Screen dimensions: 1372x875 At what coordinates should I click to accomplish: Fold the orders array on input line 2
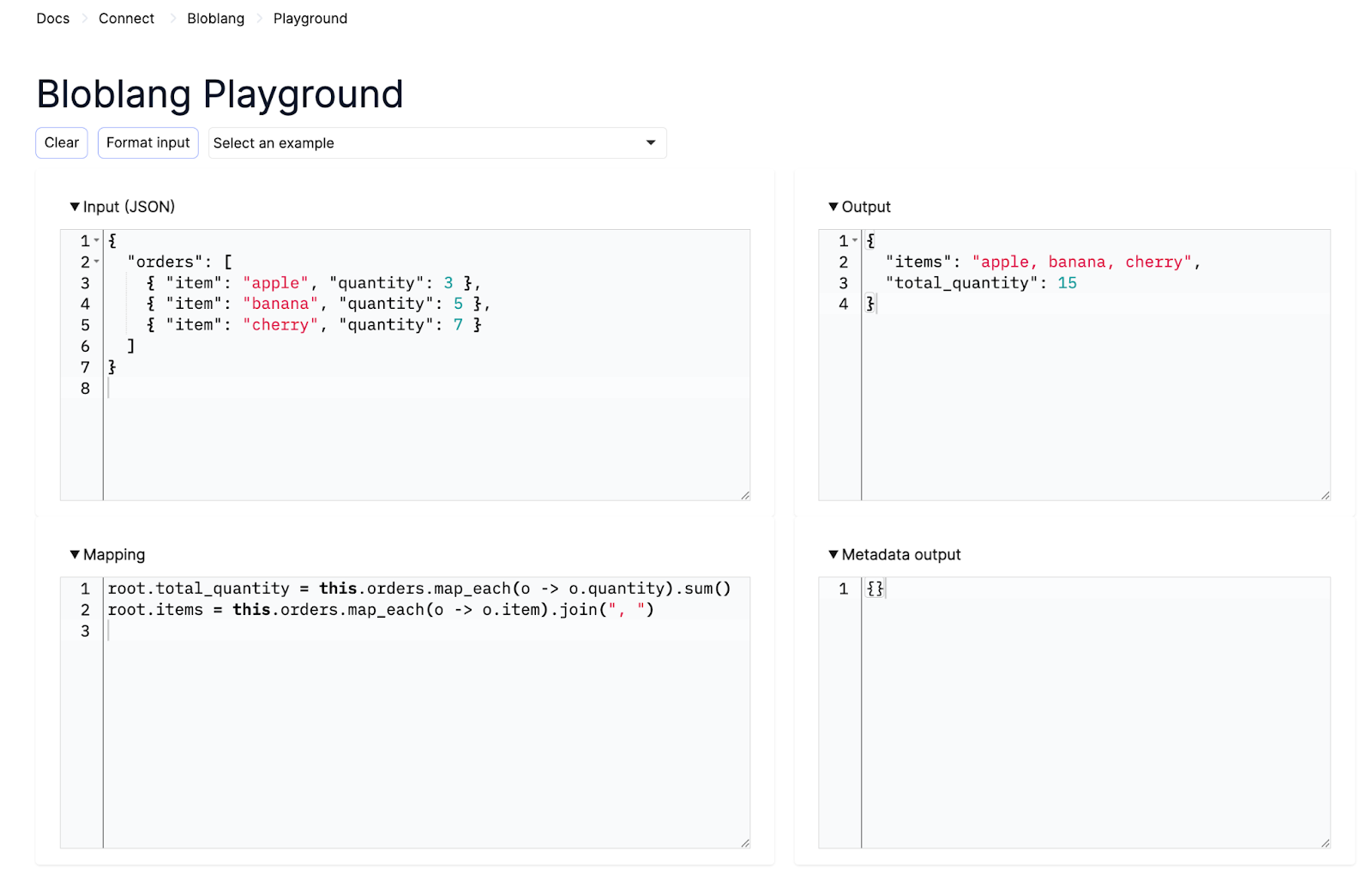[94, 262]
